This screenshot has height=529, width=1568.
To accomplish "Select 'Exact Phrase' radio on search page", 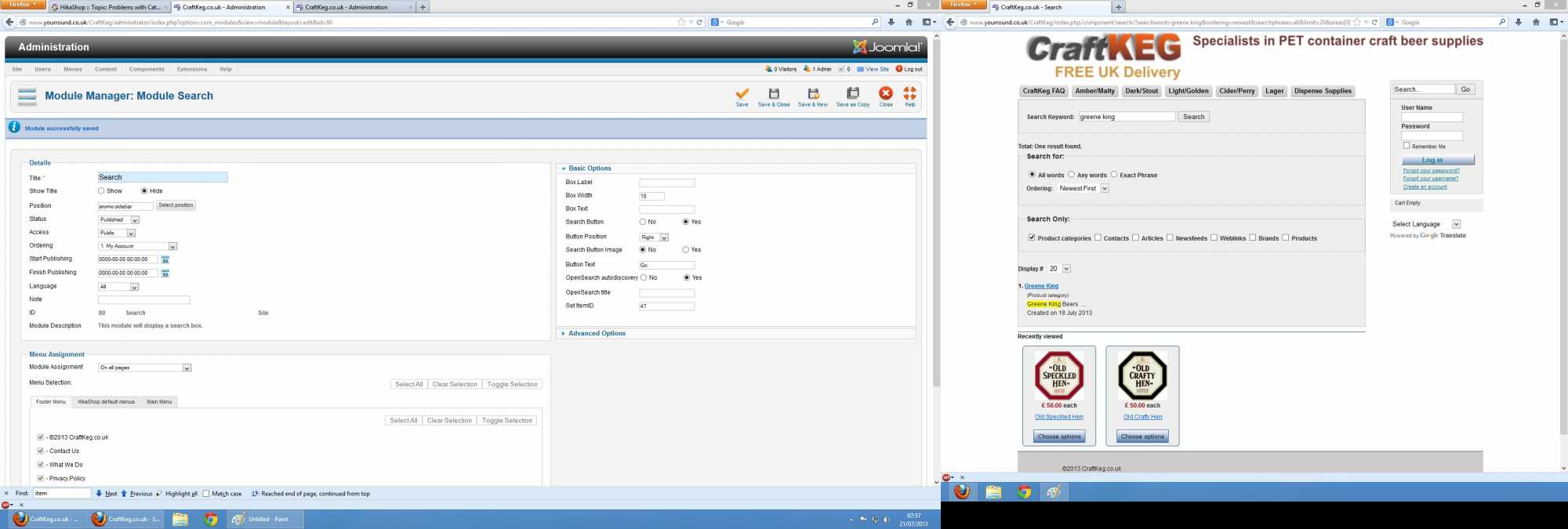I will click(x=1114, y=175).
